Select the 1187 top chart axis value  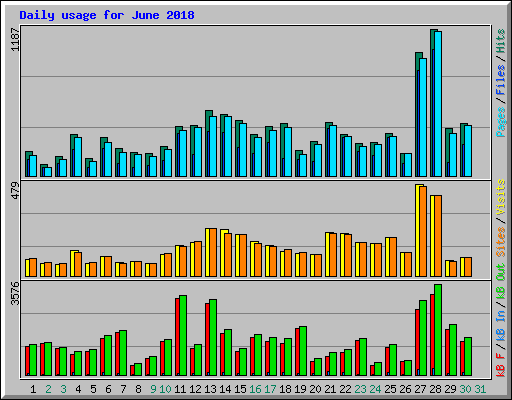click(x=15, y=40)
